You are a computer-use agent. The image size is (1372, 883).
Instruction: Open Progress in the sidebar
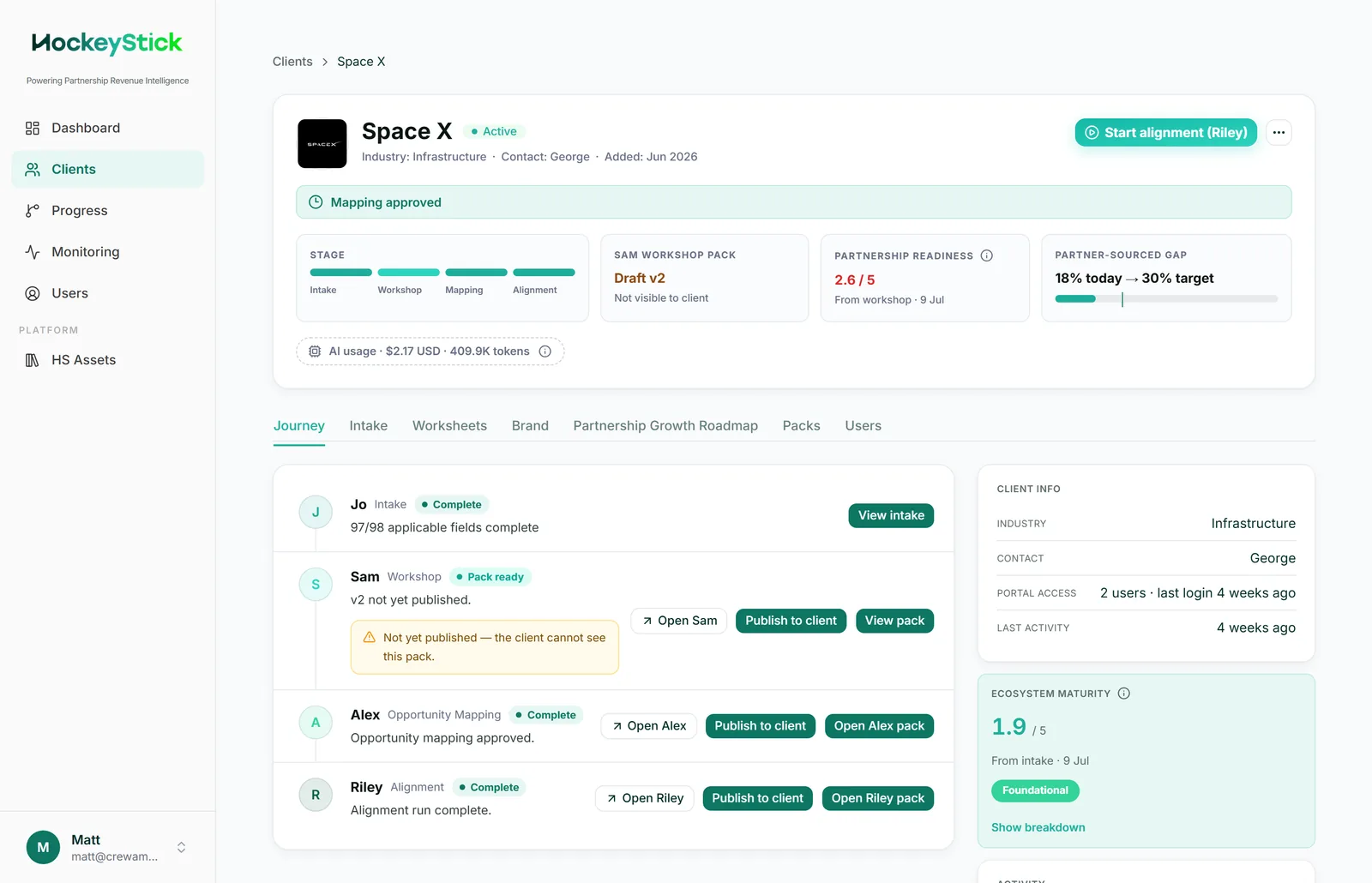tap(108, 210)
